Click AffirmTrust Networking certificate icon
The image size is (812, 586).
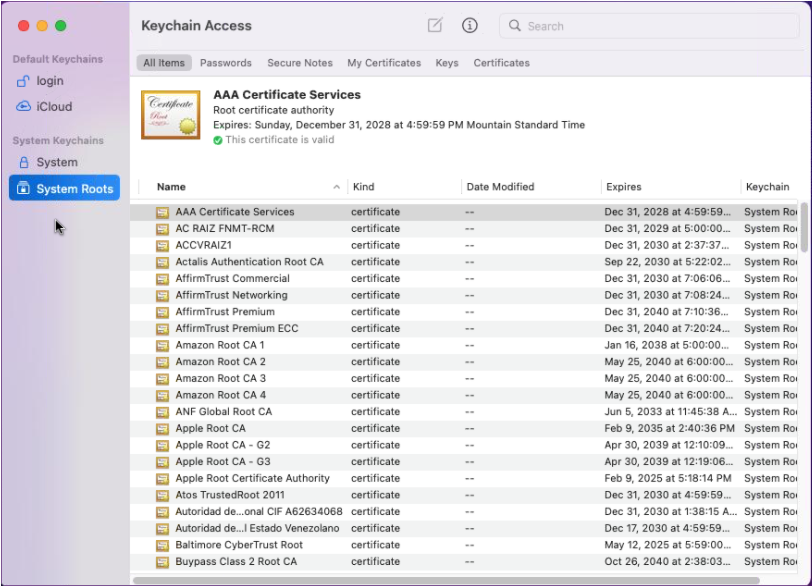click(x=163, y=296)
